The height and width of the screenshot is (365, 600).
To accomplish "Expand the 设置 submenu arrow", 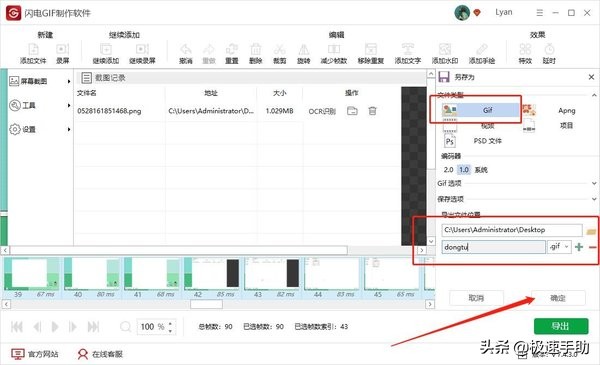I will click(x=69, y=129).
